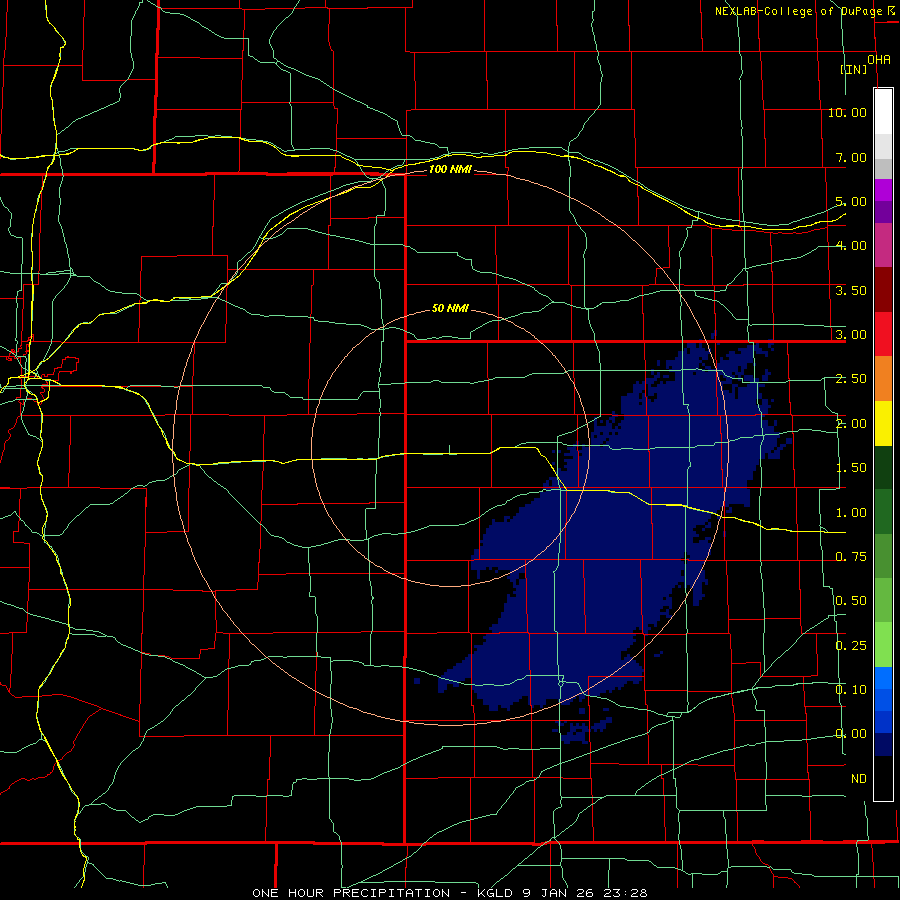The height and width of the screenshot is (900, 900).
Task: Click the 2.50 scale value
Action: 851,379
